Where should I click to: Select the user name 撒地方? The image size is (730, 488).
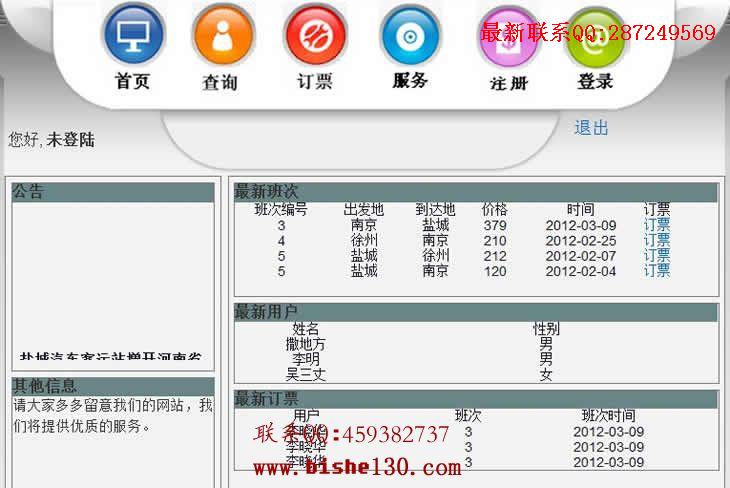pyautogui.click(x=305, y=345)
